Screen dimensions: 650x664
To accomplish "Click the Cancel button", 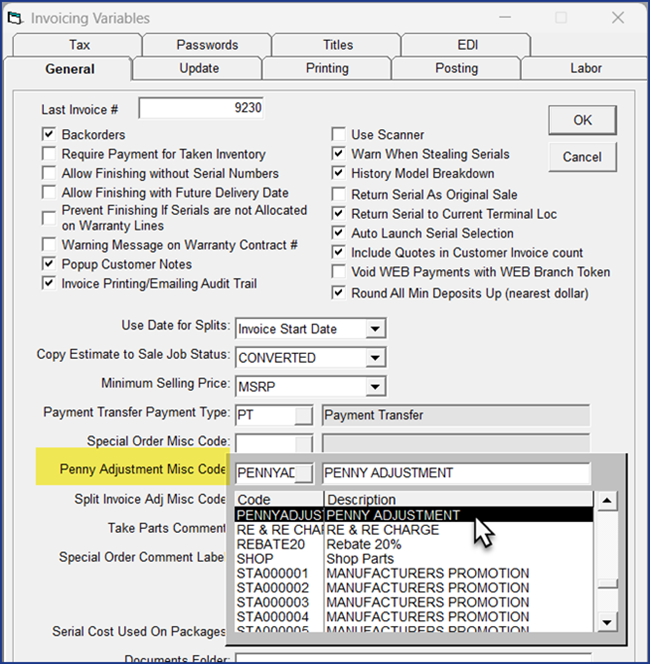I will click(x=581, y=157).
